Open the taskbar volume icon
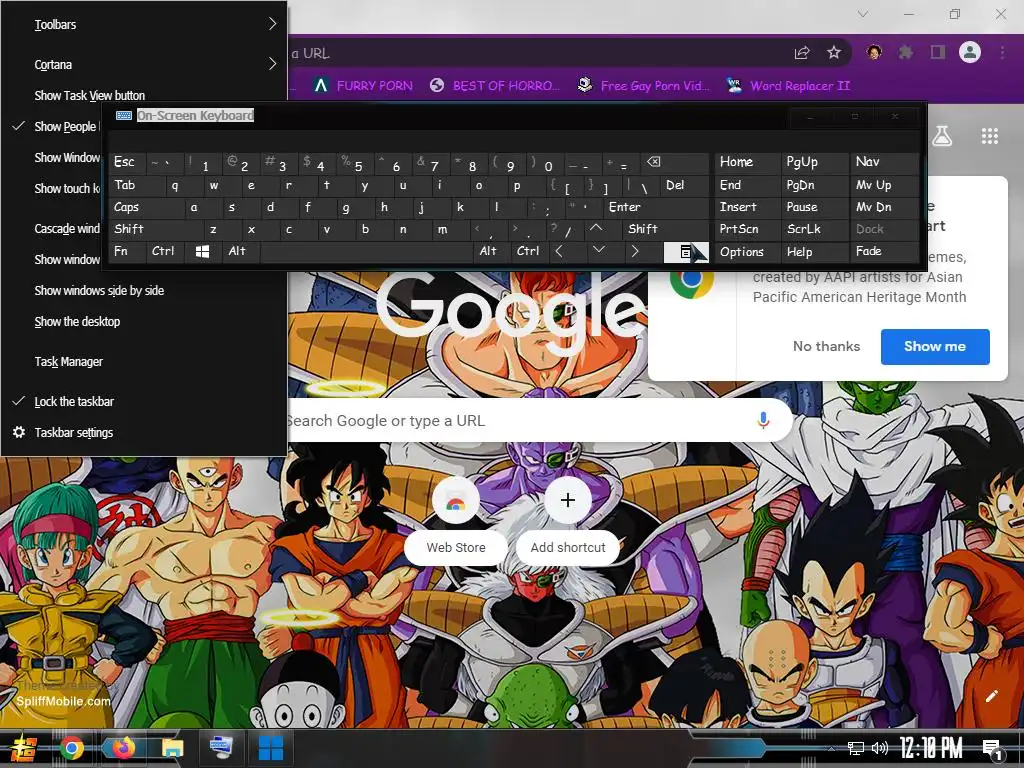The width and height of the screenshot is (1024, 768). point(880,748)
